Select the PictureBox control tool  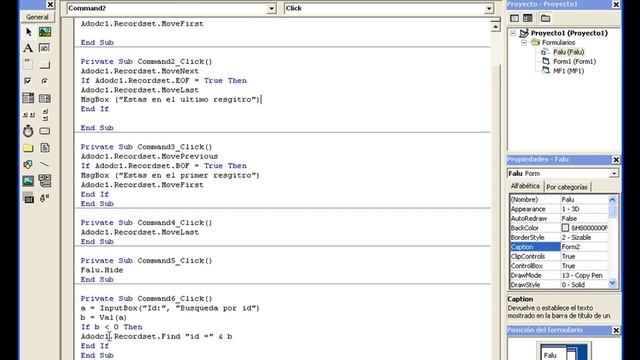pos(45,32)
